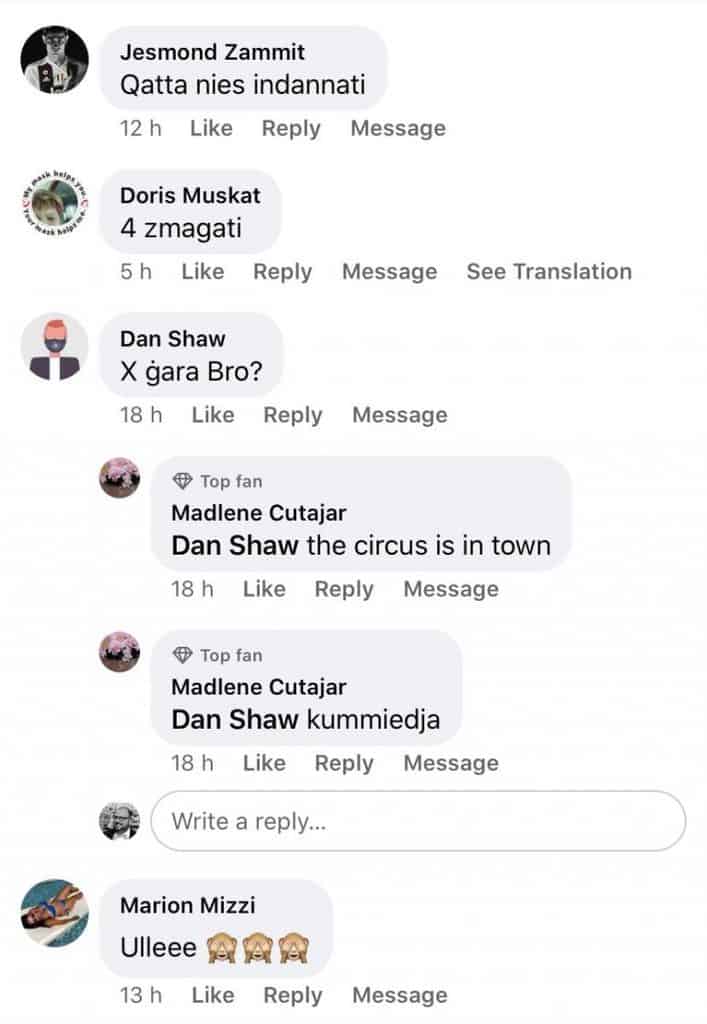The height and width of the screenshot is (1024, 707).
Task: Click the monkey emojis in Marion Mizzi's comment
Action: coord(258,948)
